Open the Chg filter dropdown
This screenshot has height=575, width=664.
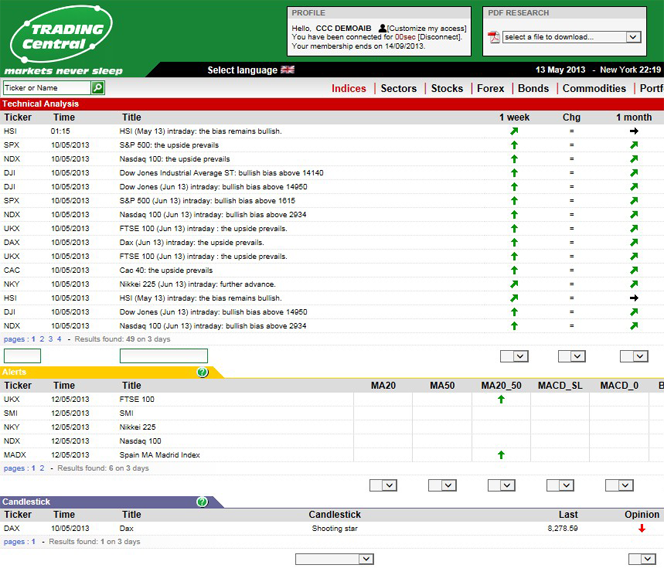click(x=572, y=357)
